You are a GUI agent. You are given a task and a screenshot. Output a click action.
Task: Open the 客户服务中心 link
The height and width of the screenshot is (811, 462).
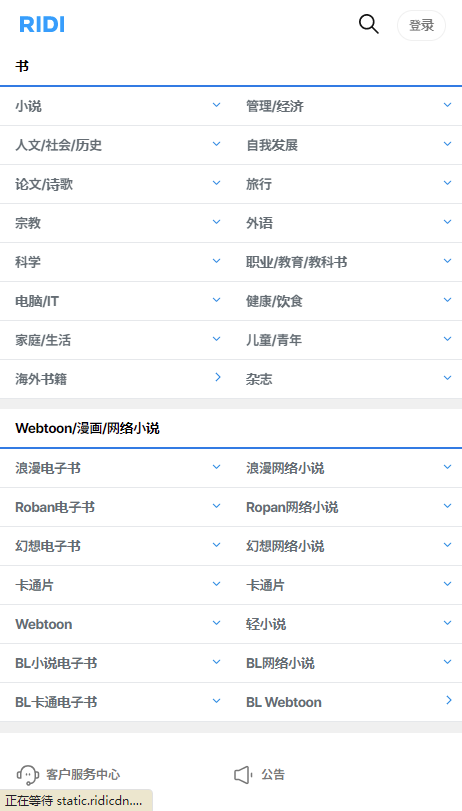[83, 774]
